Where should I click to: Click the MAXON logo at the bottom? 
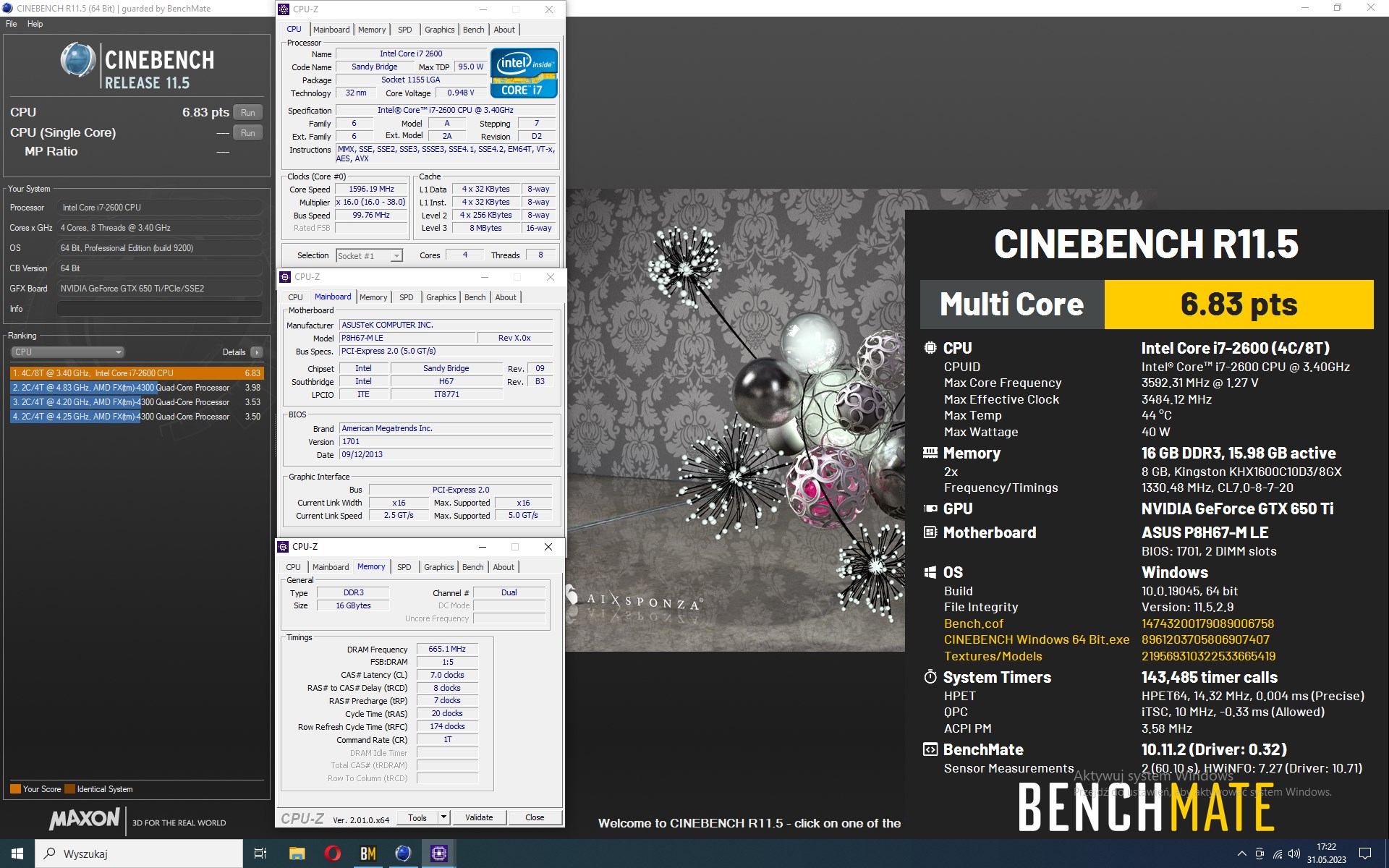(85, 819)
